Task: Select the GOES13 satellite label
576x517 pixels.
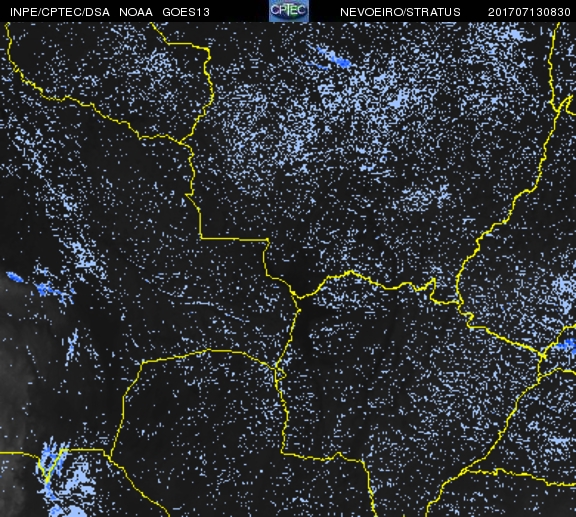Action: [186, 12]
